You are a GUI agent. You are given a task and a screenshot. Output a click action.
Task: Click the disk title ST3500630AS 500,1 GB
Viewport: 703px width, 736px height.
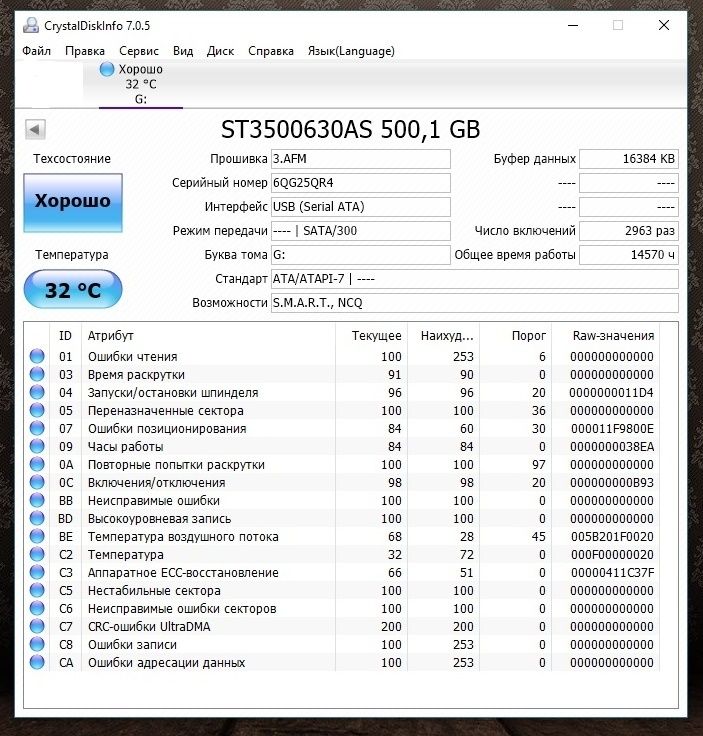351,130
